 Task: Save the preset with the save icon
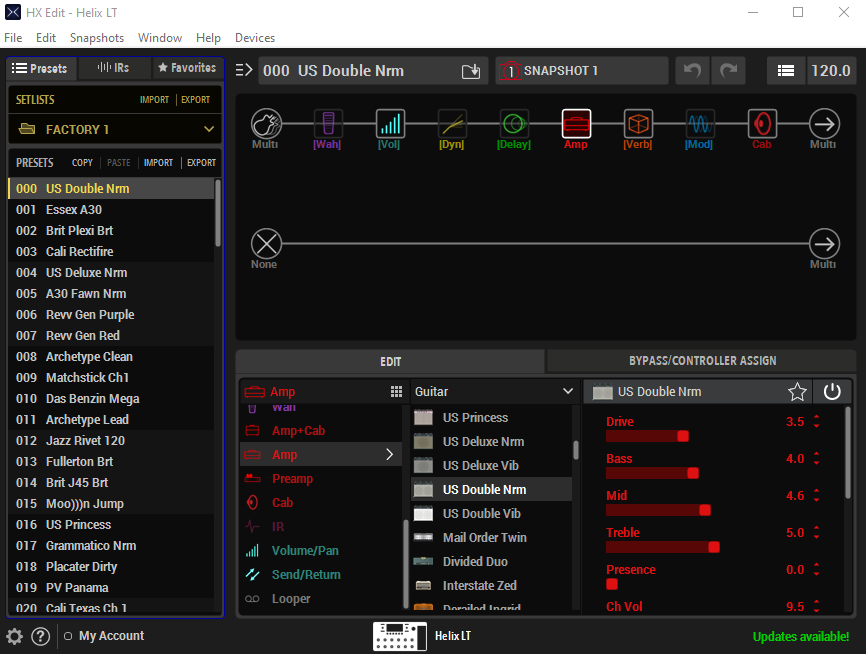point(471,71)
